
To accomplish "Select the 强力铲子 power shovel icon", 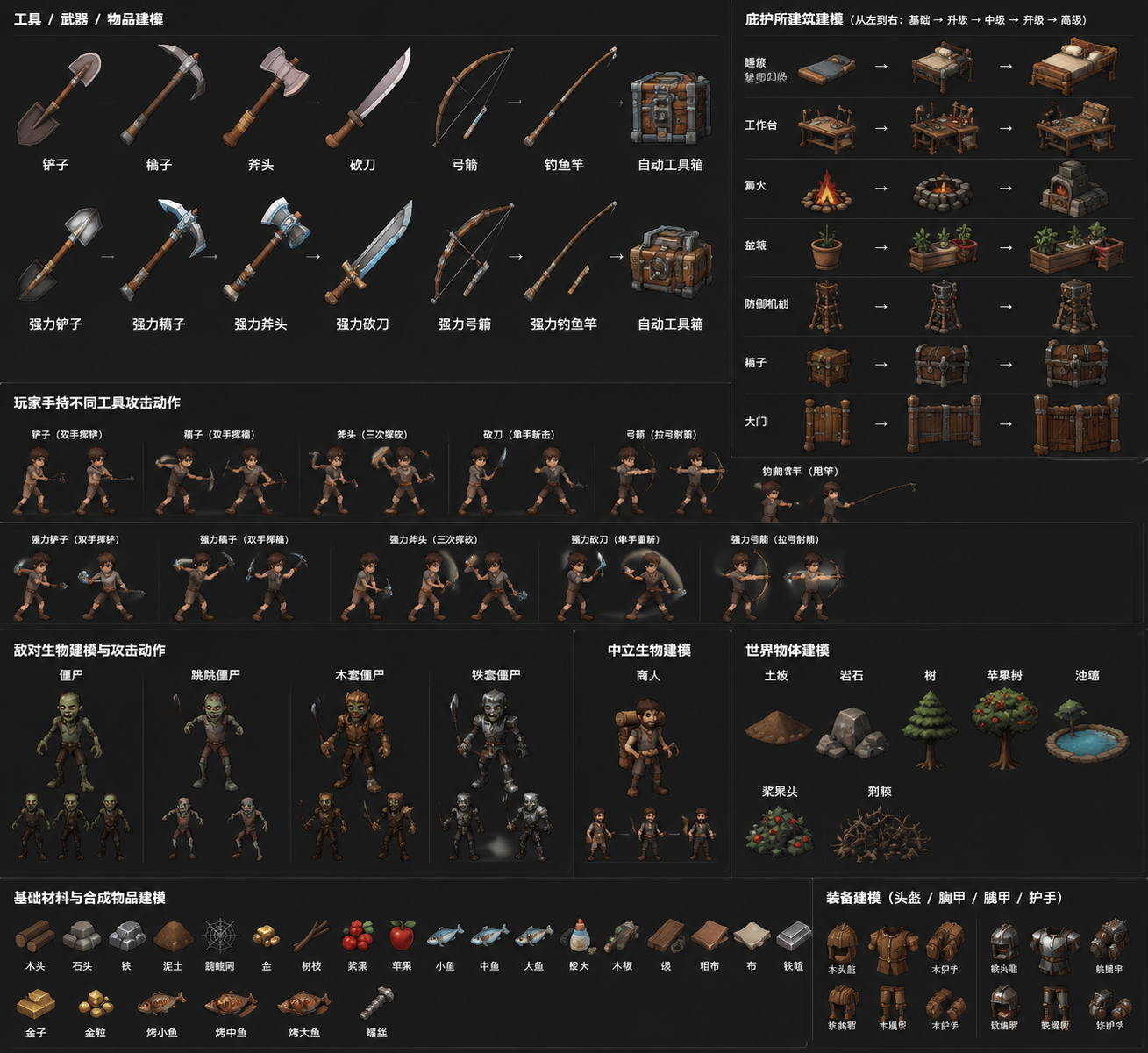I will coord(59,254).
